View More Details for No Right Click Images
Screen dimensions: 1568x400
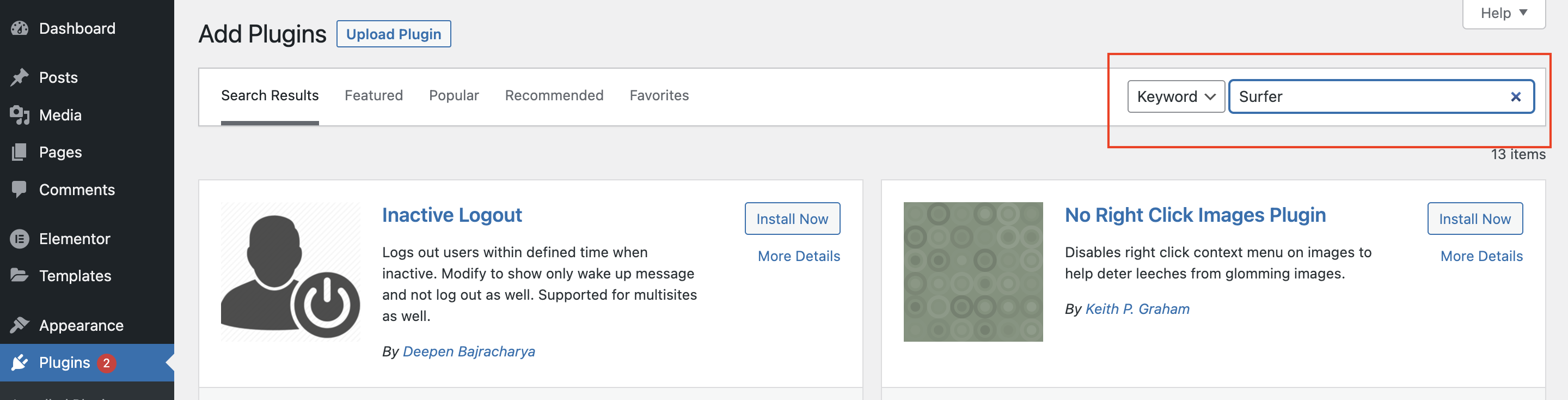(1481, 256)
